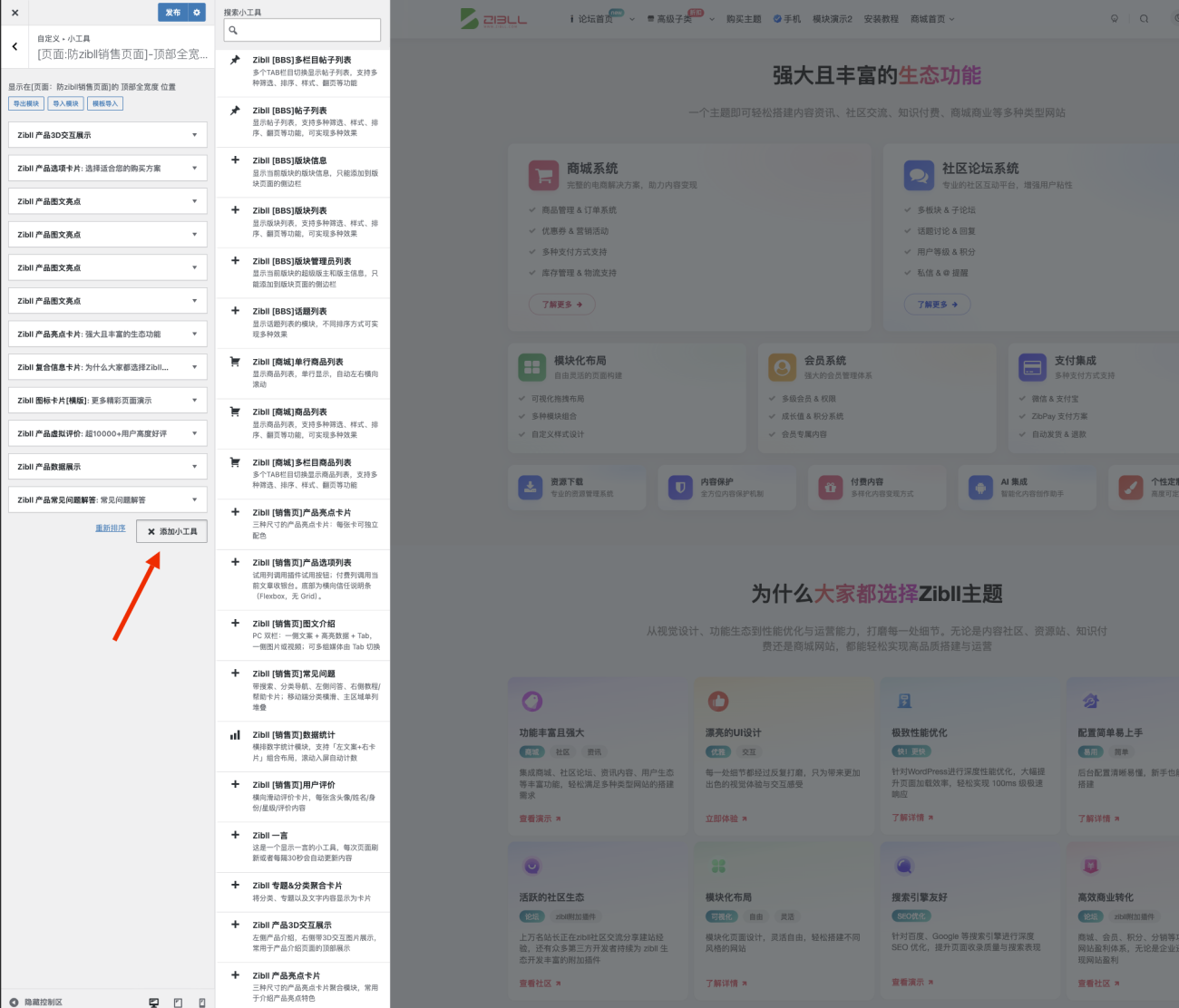Click the 发布 publish button
This screenshot has height=1008, width=1179.
click(x=172, y=13)
